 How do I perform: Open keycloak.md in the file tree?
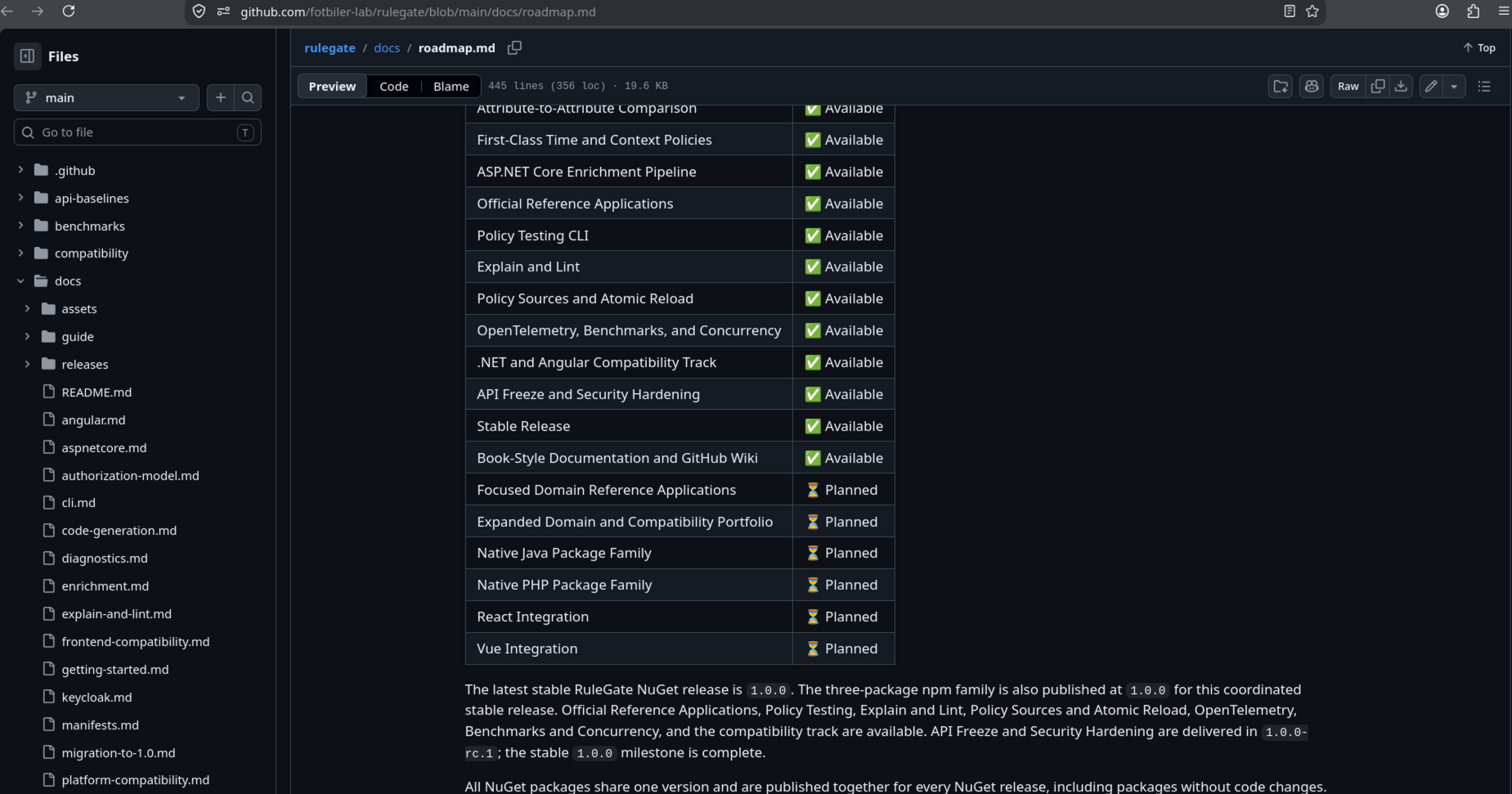(96, 698)
